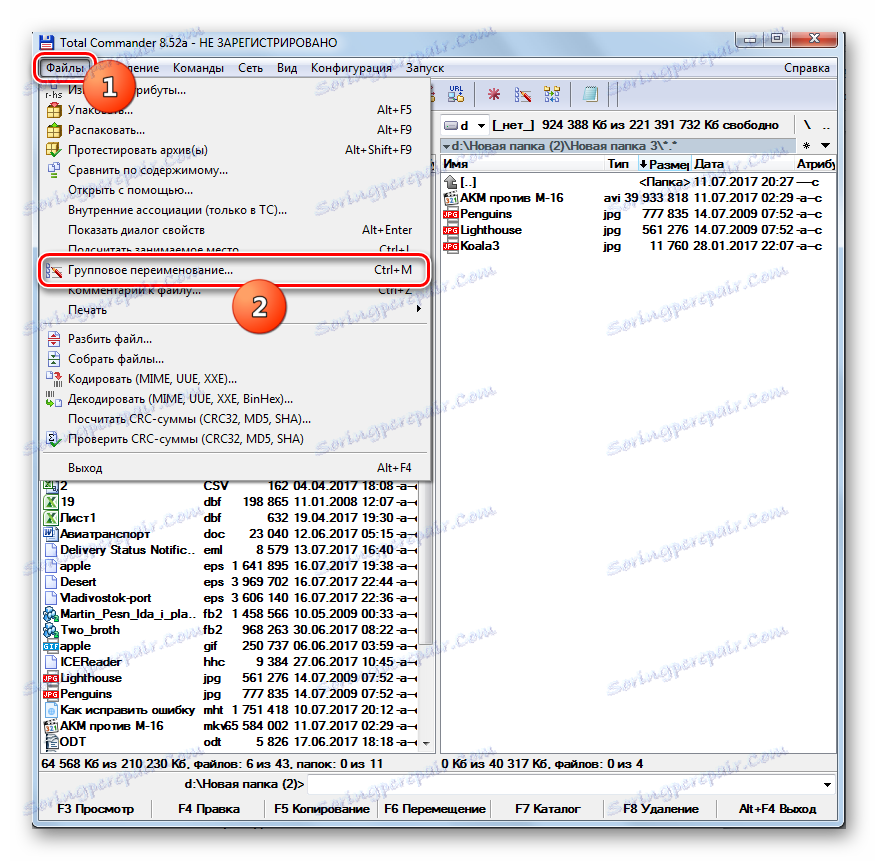
Task: Open the Команды menu
Action: point(198,68)
